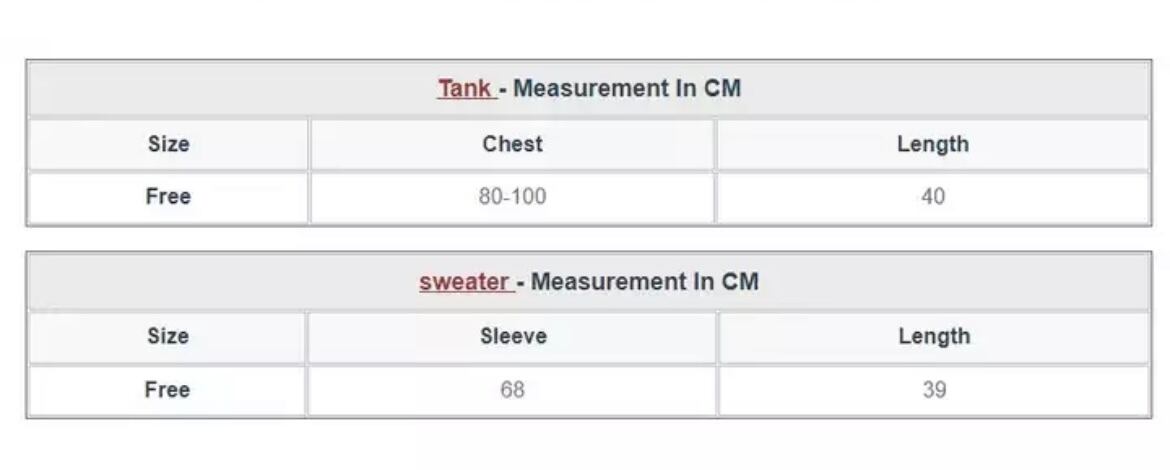Select the Length header in the sweater table

coord(933,337)
